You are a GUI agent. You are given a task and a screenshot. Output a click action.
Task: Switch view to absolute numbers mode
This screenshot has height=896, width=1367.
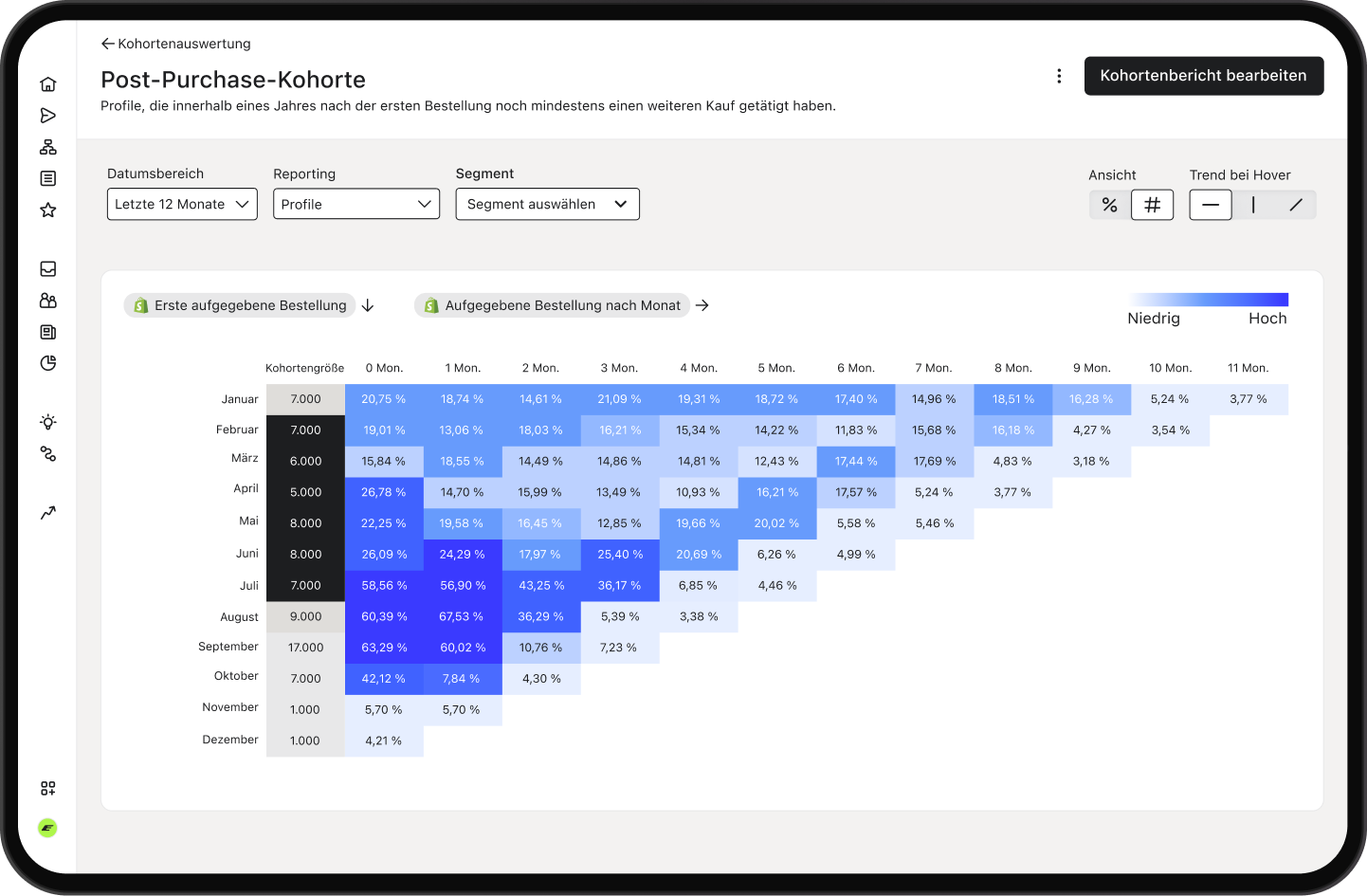[x=1152, y=205]
